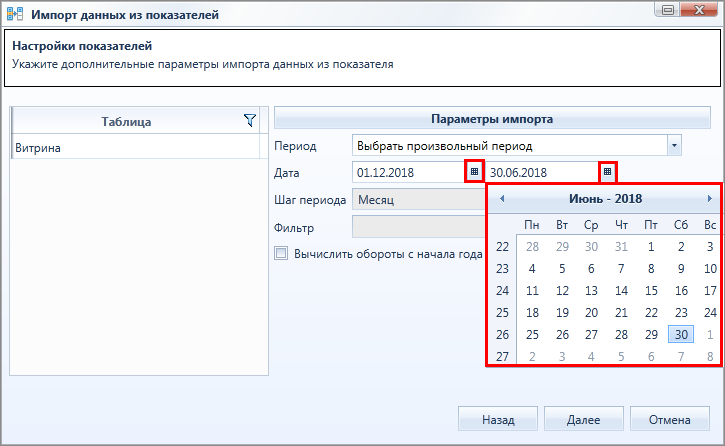The height and width of the screenshot is (446, 725).
Task: Go to previous month in calendar
Action: 502,199
